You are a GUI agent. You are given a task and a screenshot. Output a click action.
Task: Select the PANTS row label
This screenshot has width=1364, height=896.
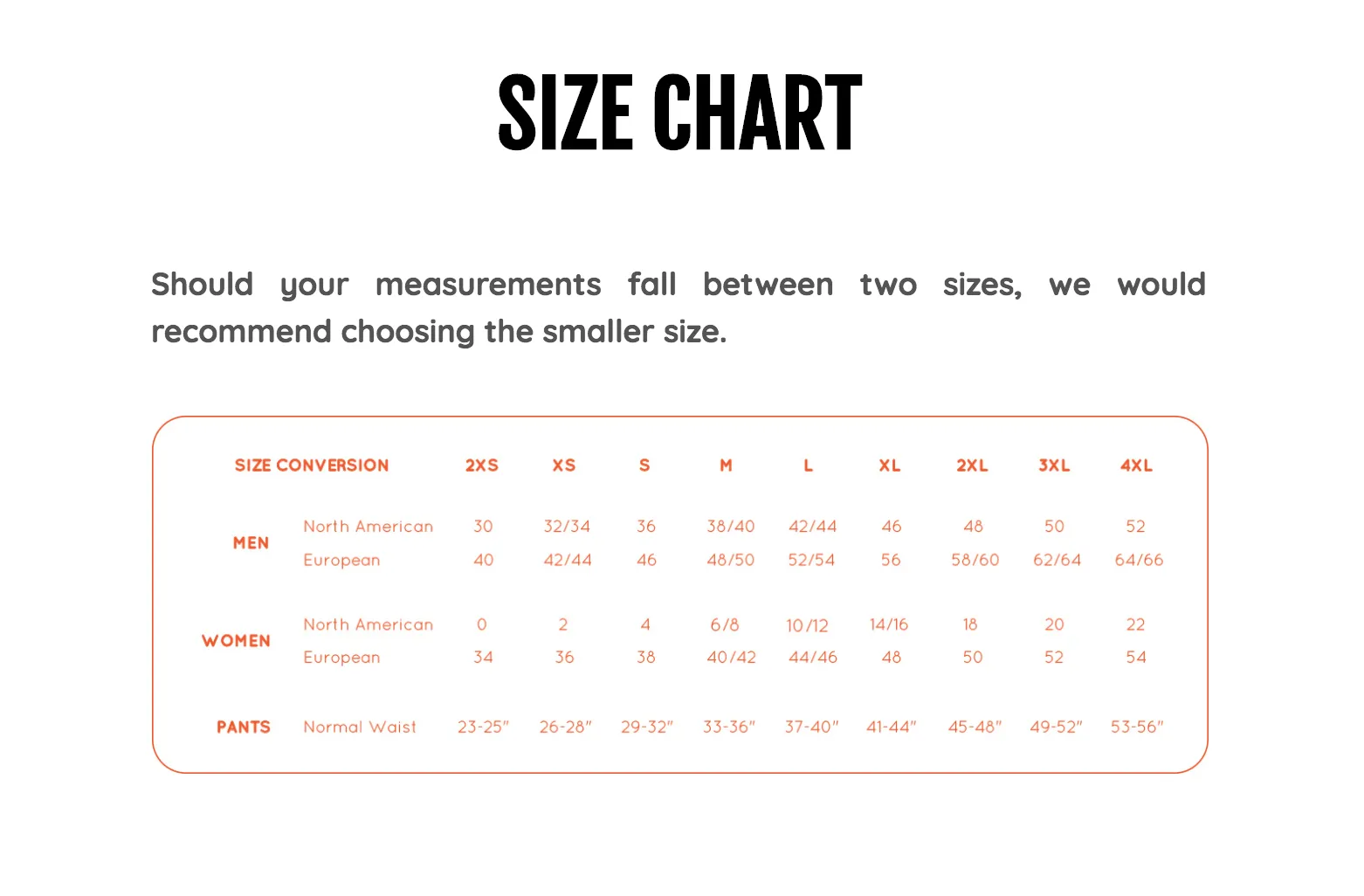click(244, 727)
